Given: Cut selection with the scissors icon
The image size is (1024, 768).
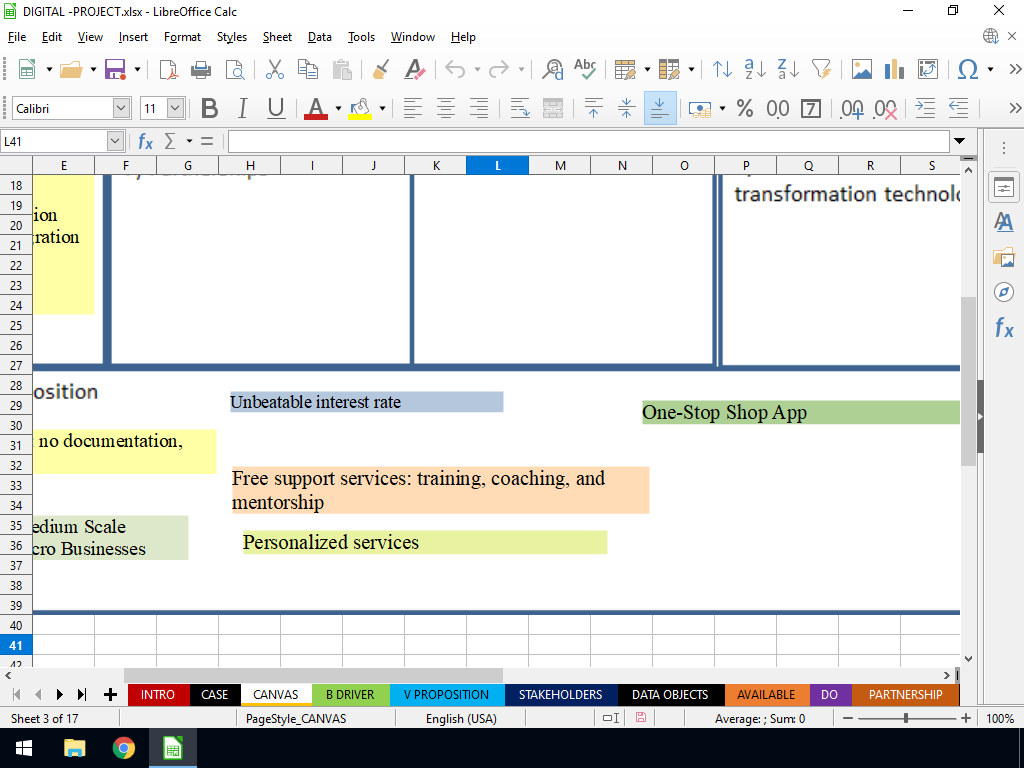Looking at the screenshot, I should [275, 69].
